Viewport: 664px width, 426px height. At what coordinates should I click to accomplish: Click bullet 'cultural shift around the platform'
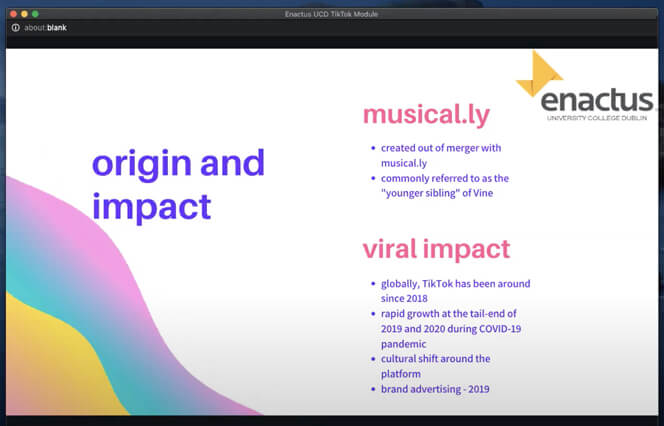click(431, 366)
